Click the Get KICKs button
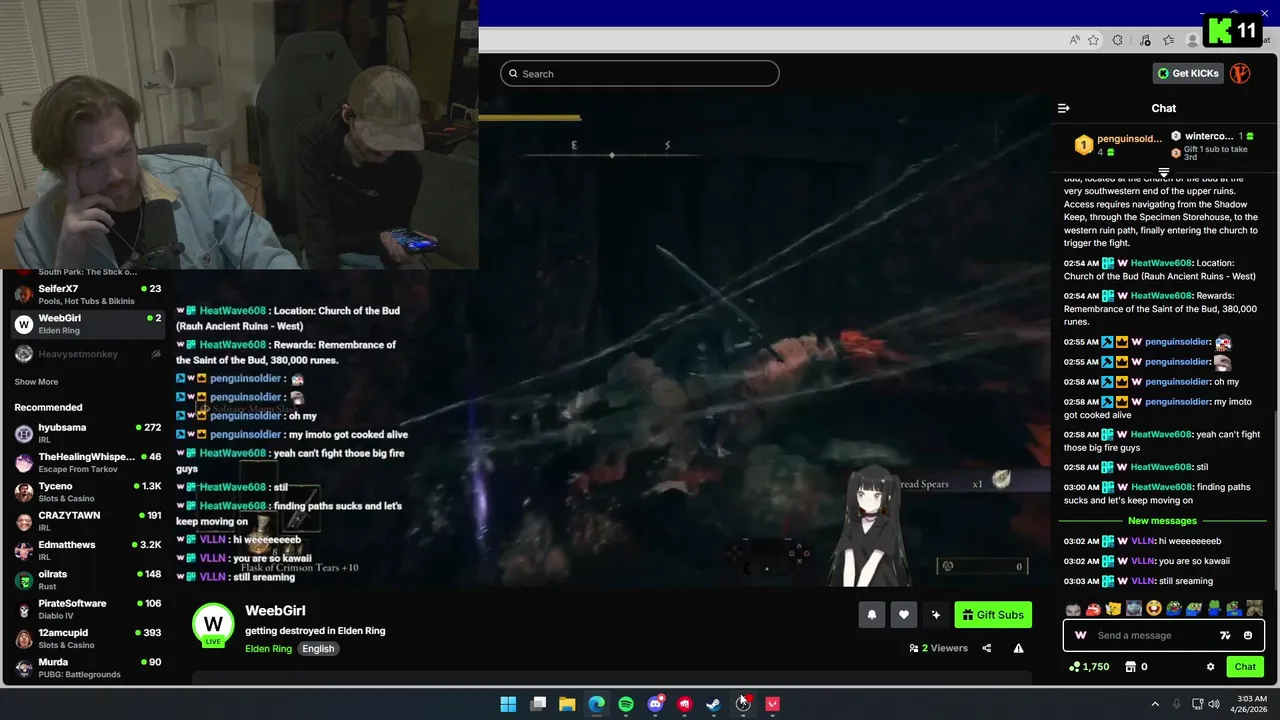This screenshot has height=720, width=1280. click(x=1188, y=73)
